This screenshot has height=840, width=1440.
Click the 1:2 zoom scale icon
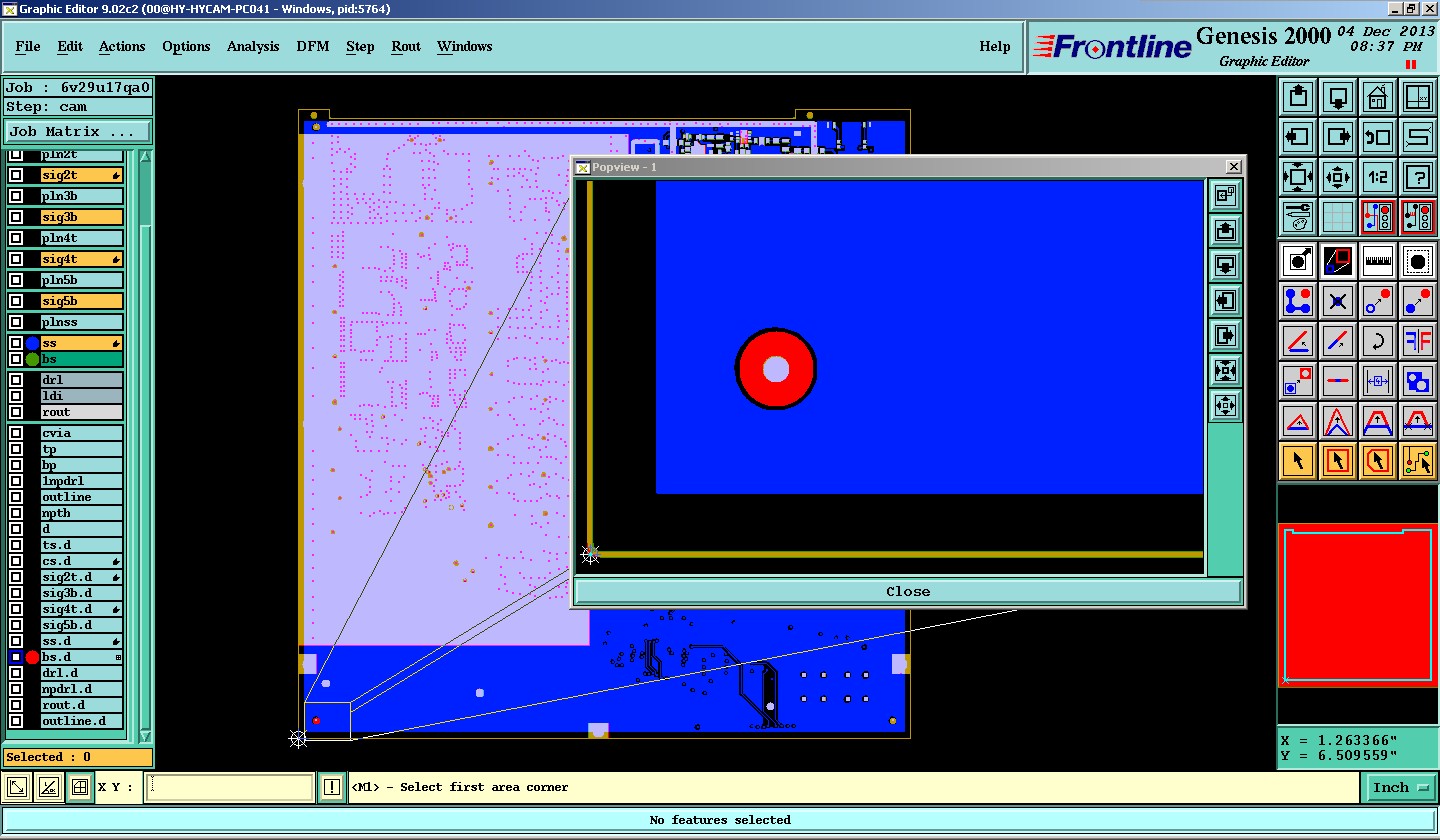click(1378, 177)
